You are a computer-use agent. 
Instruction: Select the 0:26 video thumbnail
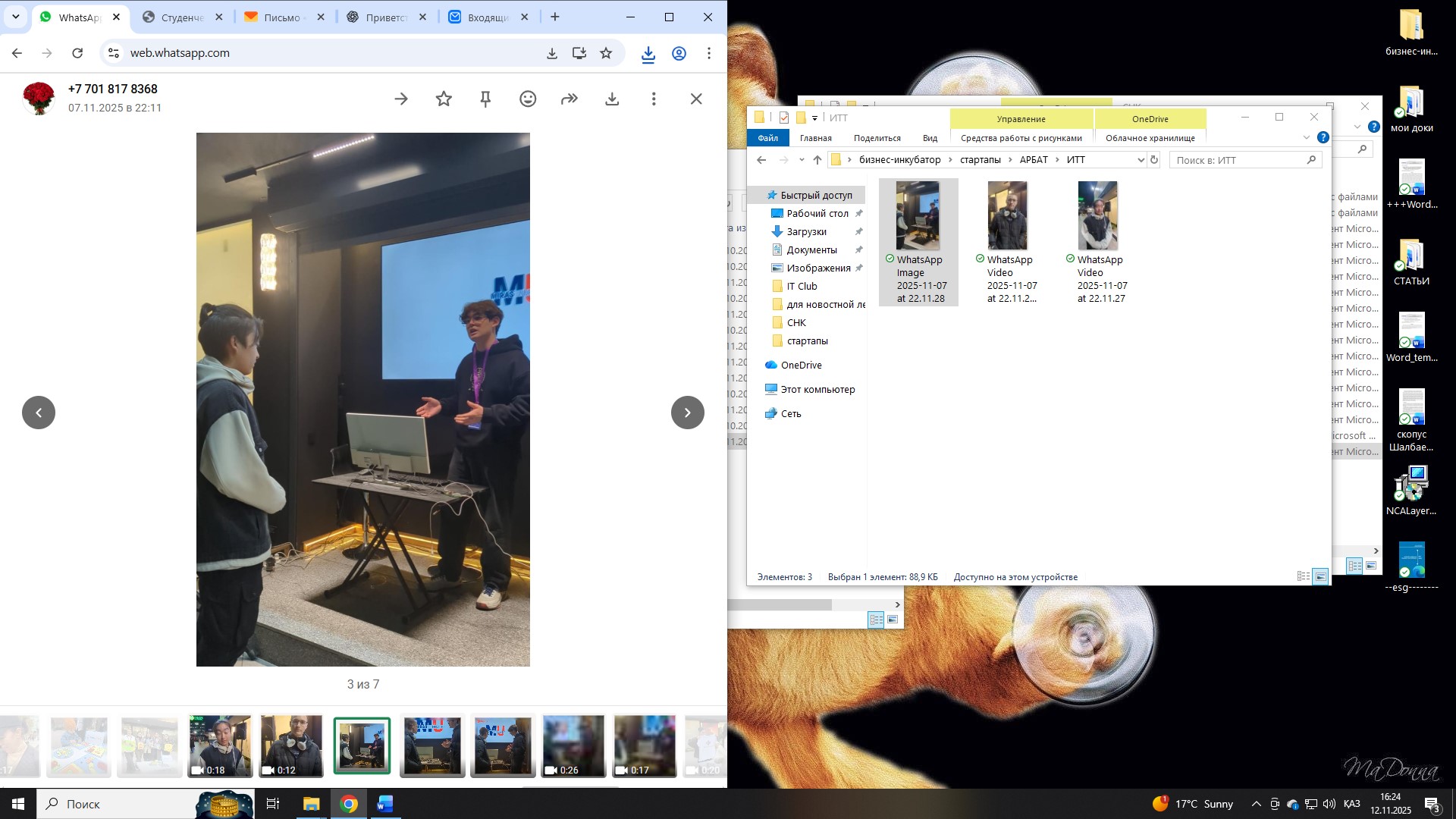click(573, 746)
